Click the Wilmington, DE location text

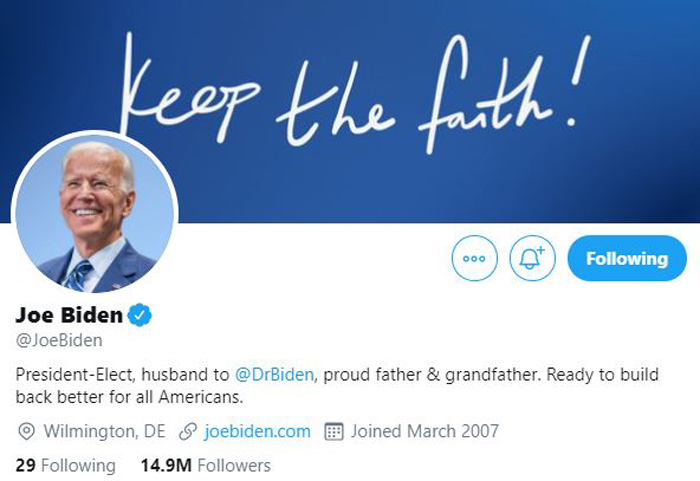(x=105, y=432)
